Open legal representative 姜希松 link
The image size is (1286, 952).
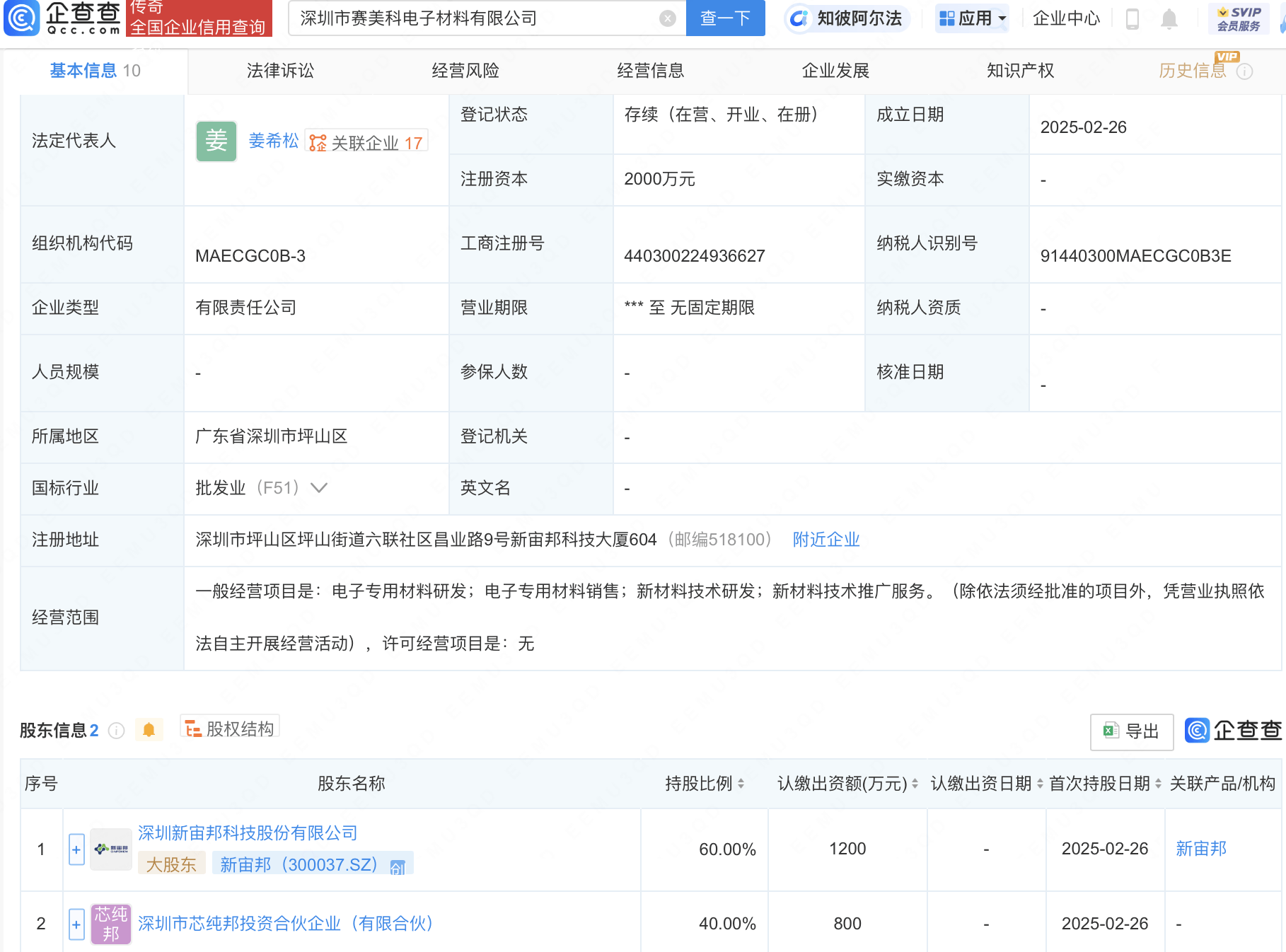tap(274, 141)
